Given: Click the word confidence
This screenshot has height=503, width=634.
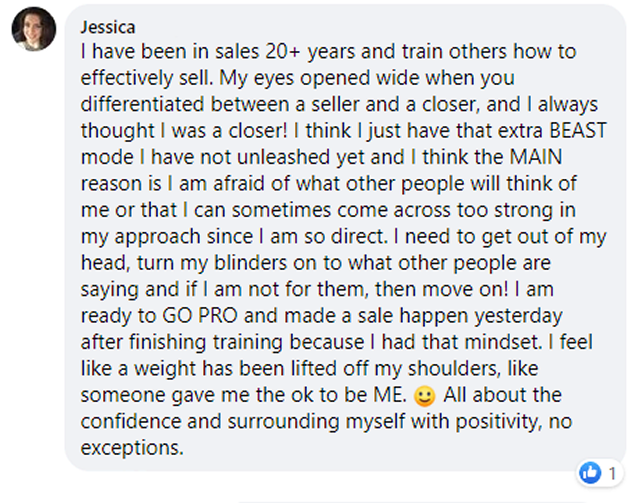Looking at the screenshot, I should pyautogui.click(x=131, y=421).
